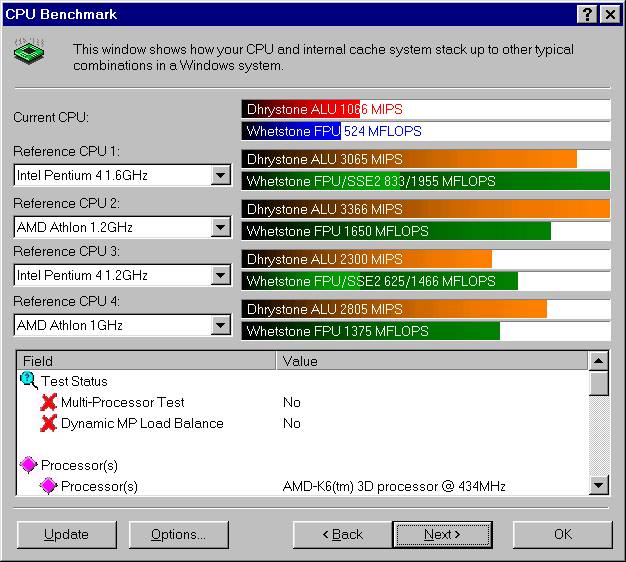Click pink diamond icon beside AMD-K6 processor row
The image size is (626, 562).
coord(49,486)
